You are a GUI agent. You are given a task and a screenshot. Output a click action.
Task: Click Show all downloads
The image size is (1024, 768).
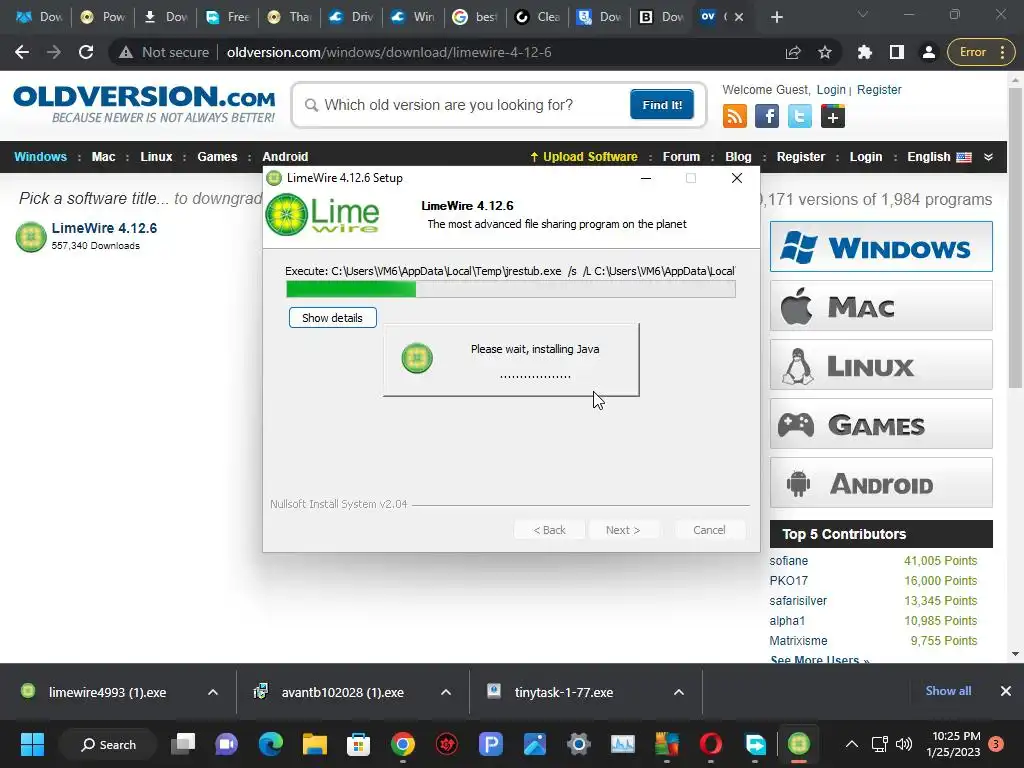pyautogui.click(x=948, y=691)
